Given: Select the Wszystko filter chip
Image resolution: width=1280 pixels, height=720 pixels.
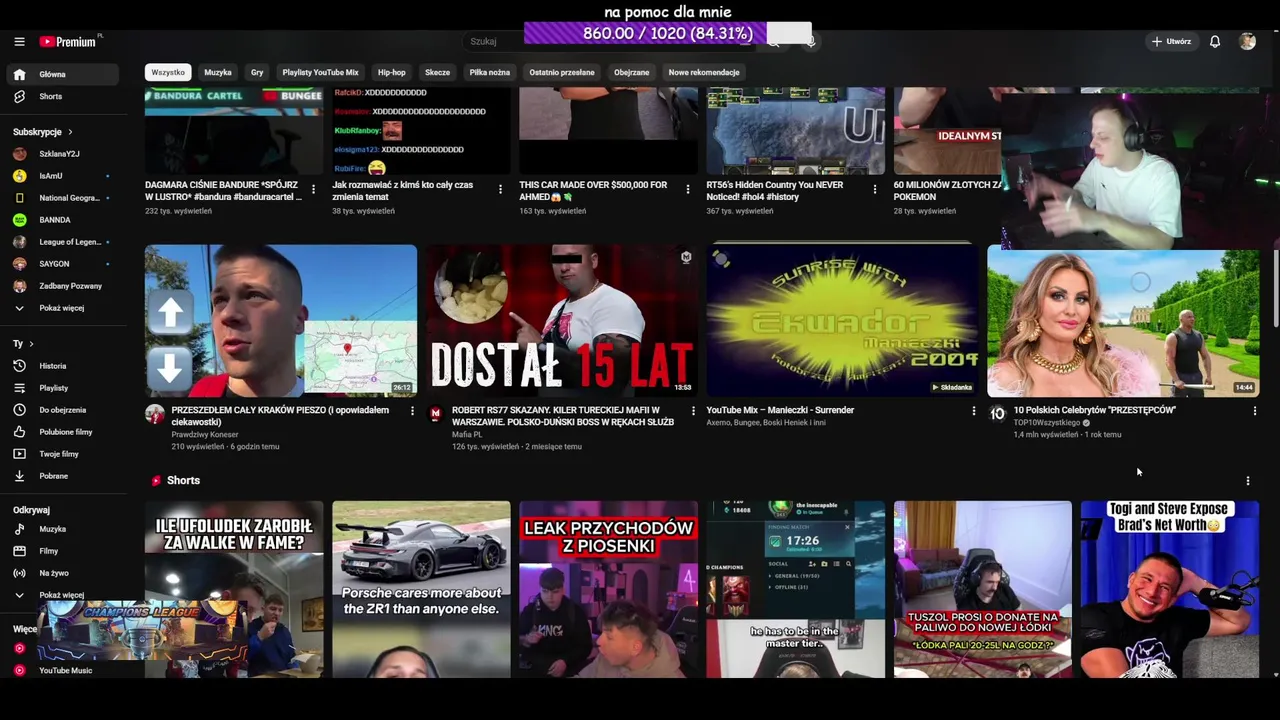Looking at the screenshot, I should [168, 72].
